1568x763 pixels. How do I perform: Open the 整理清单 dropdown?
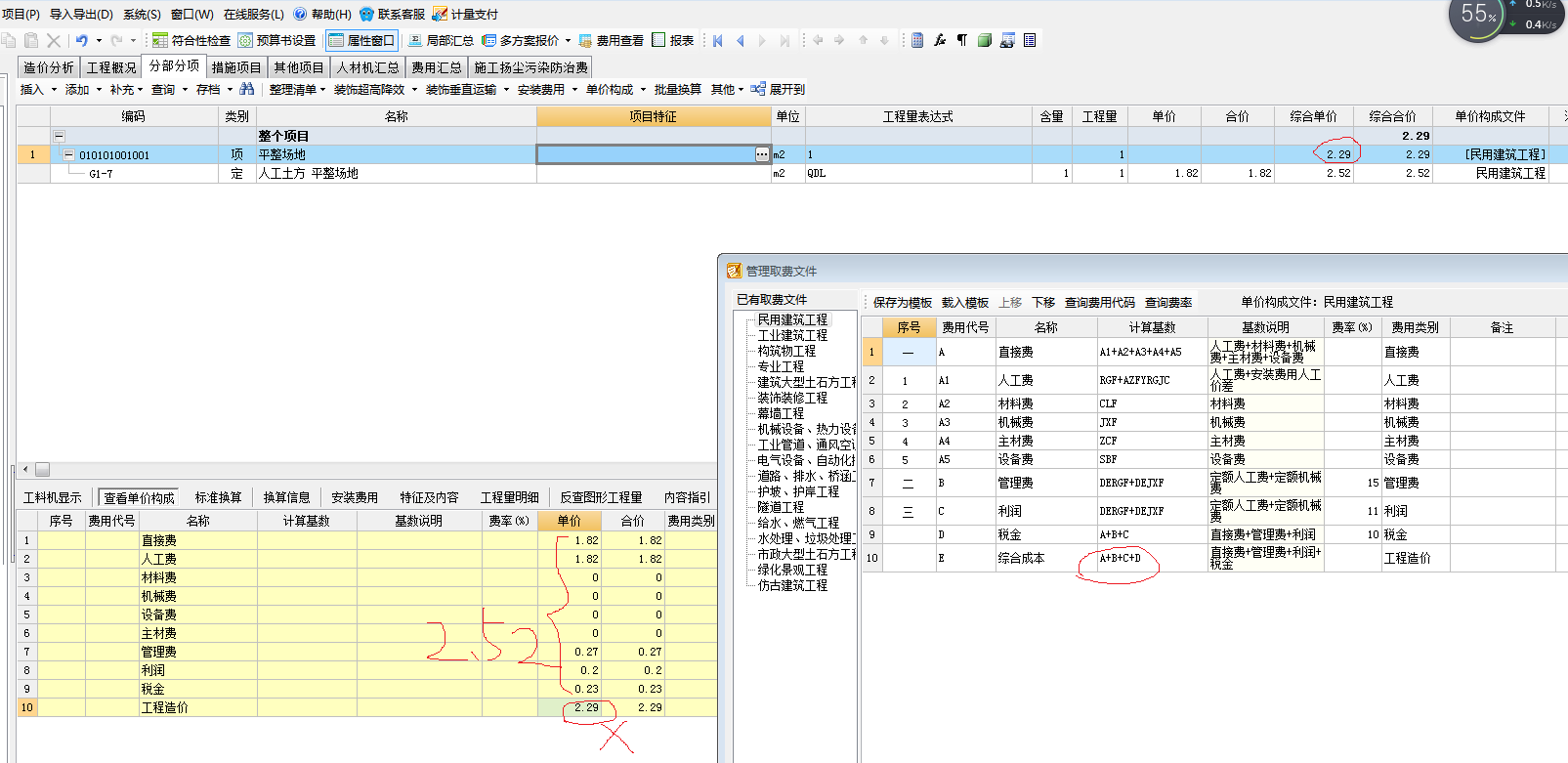point(298,89)
